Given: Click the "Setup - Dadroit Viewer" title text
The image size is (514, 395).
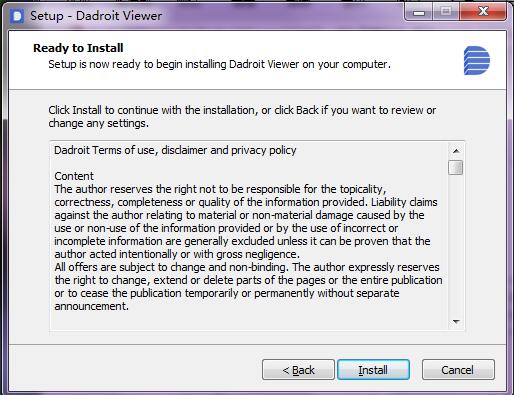Looking at the screenshot, I should [96, 16].
